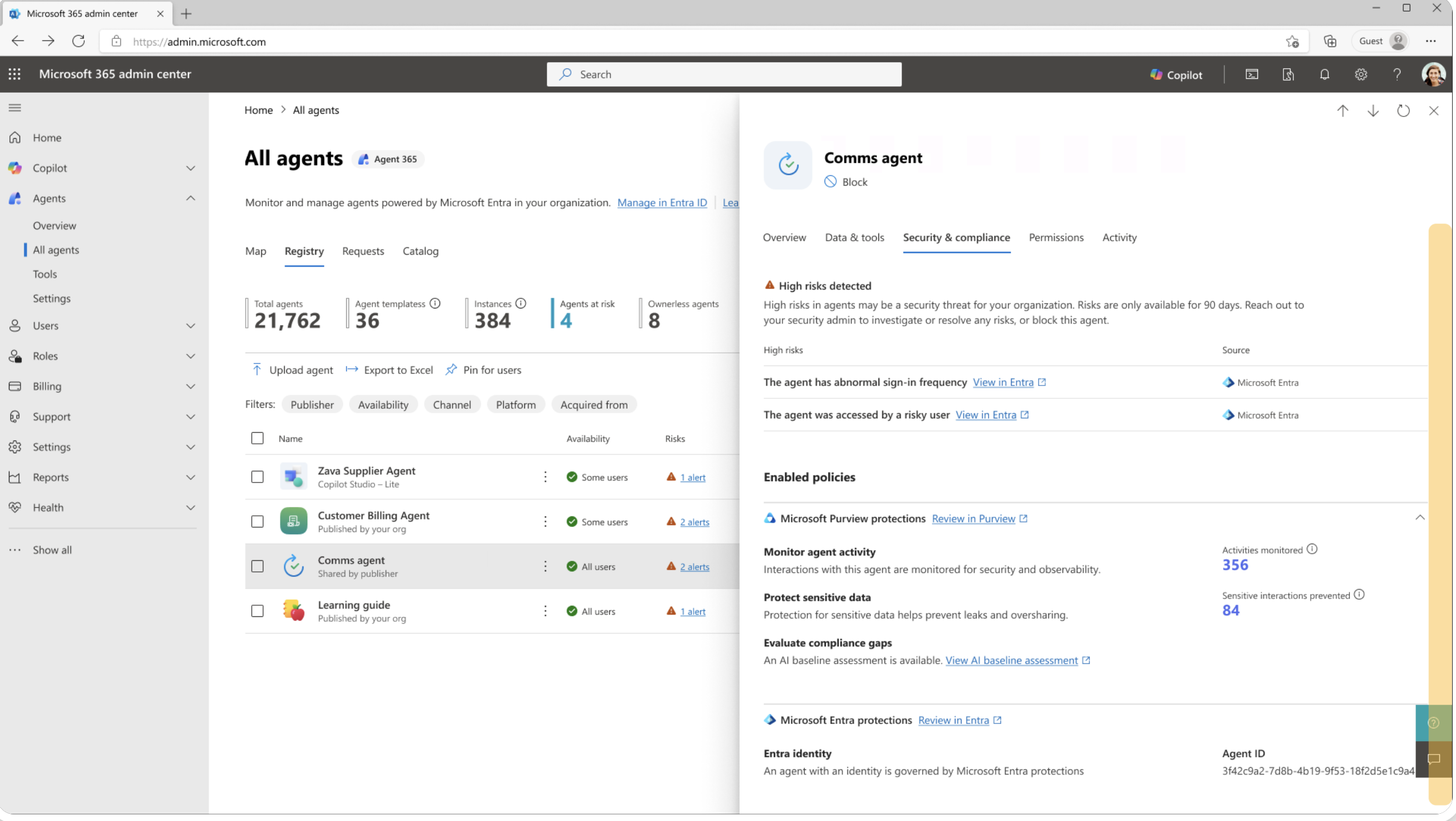
Task: Switch to the Catalog tab
Action: tap(421, 251)
